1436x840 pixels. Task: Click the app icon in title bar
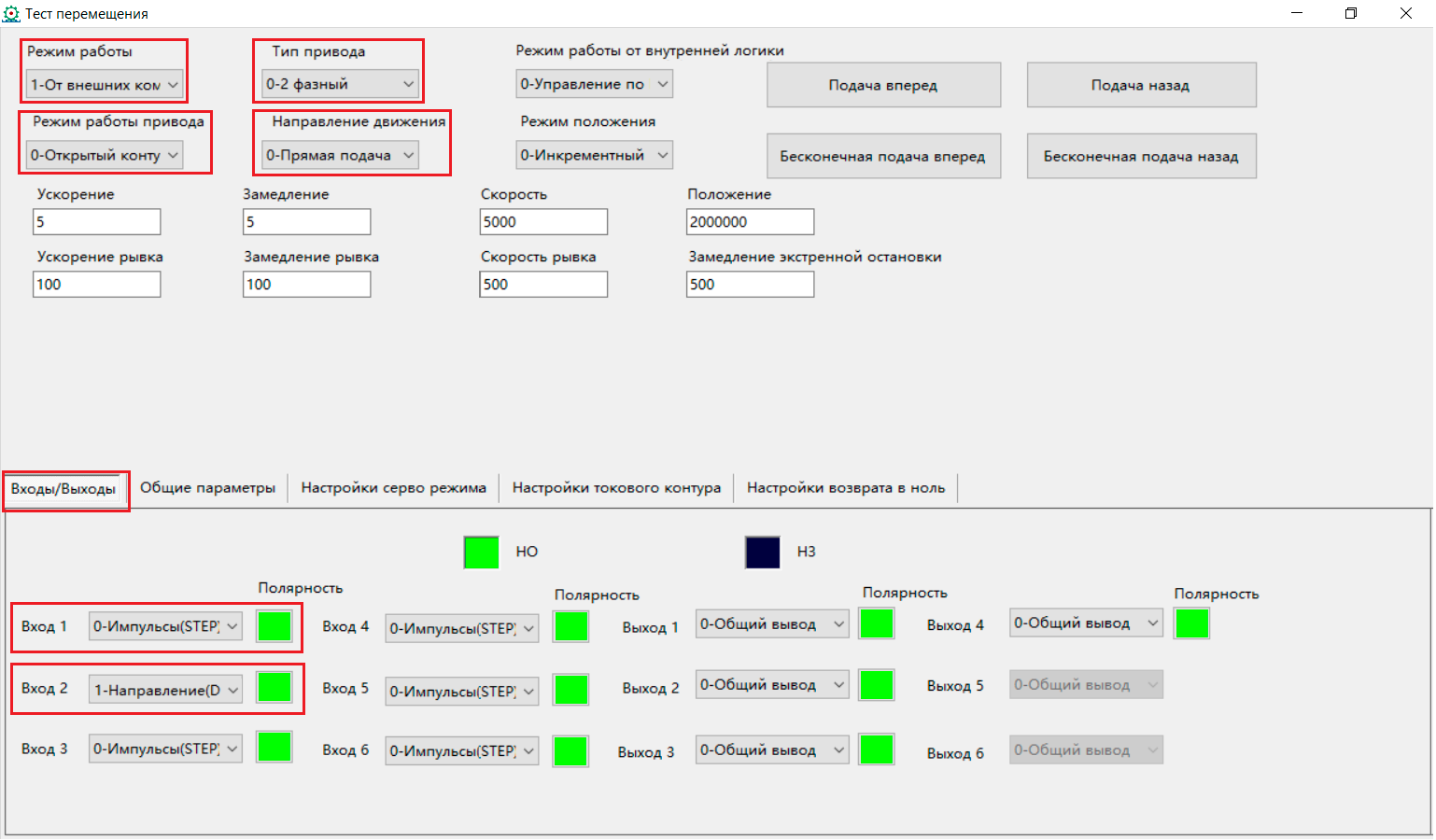click(x=12, y=14)
